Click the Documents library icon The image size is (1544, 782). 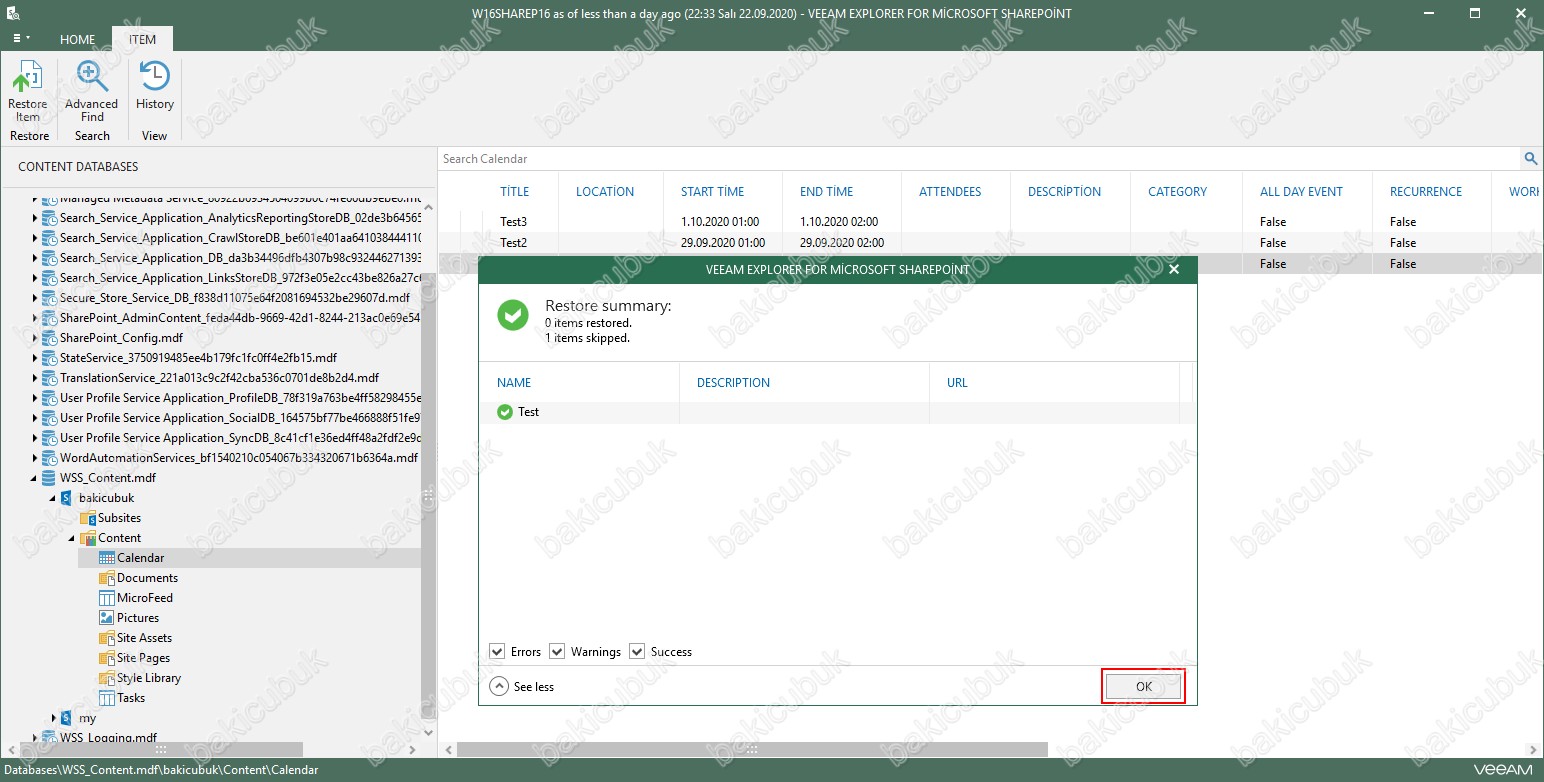tap(107, 578)
